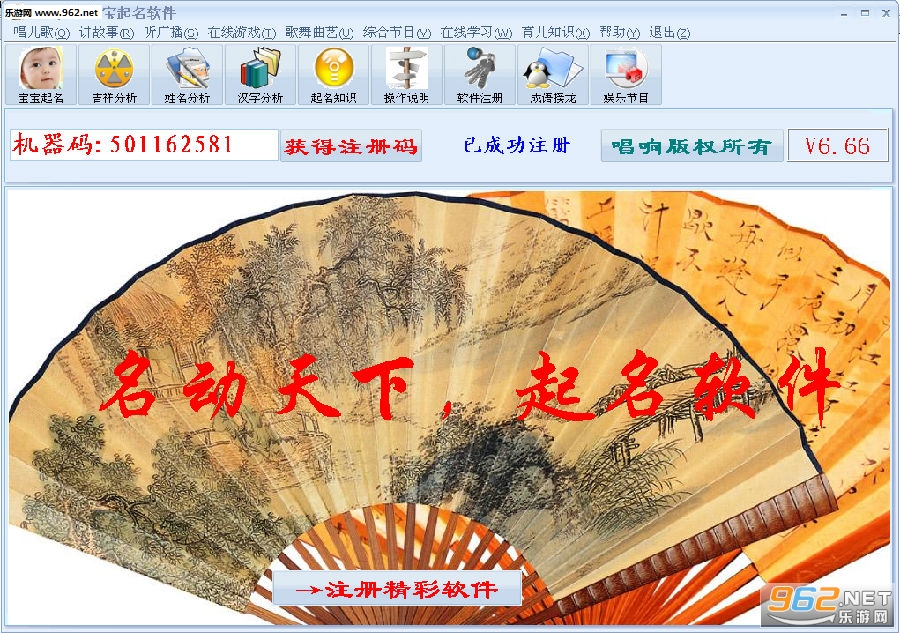The height and width of the screenshot is (633, 900).
Task: Open the 吉祥分析 lucky analysis tool
Action: 114,75
